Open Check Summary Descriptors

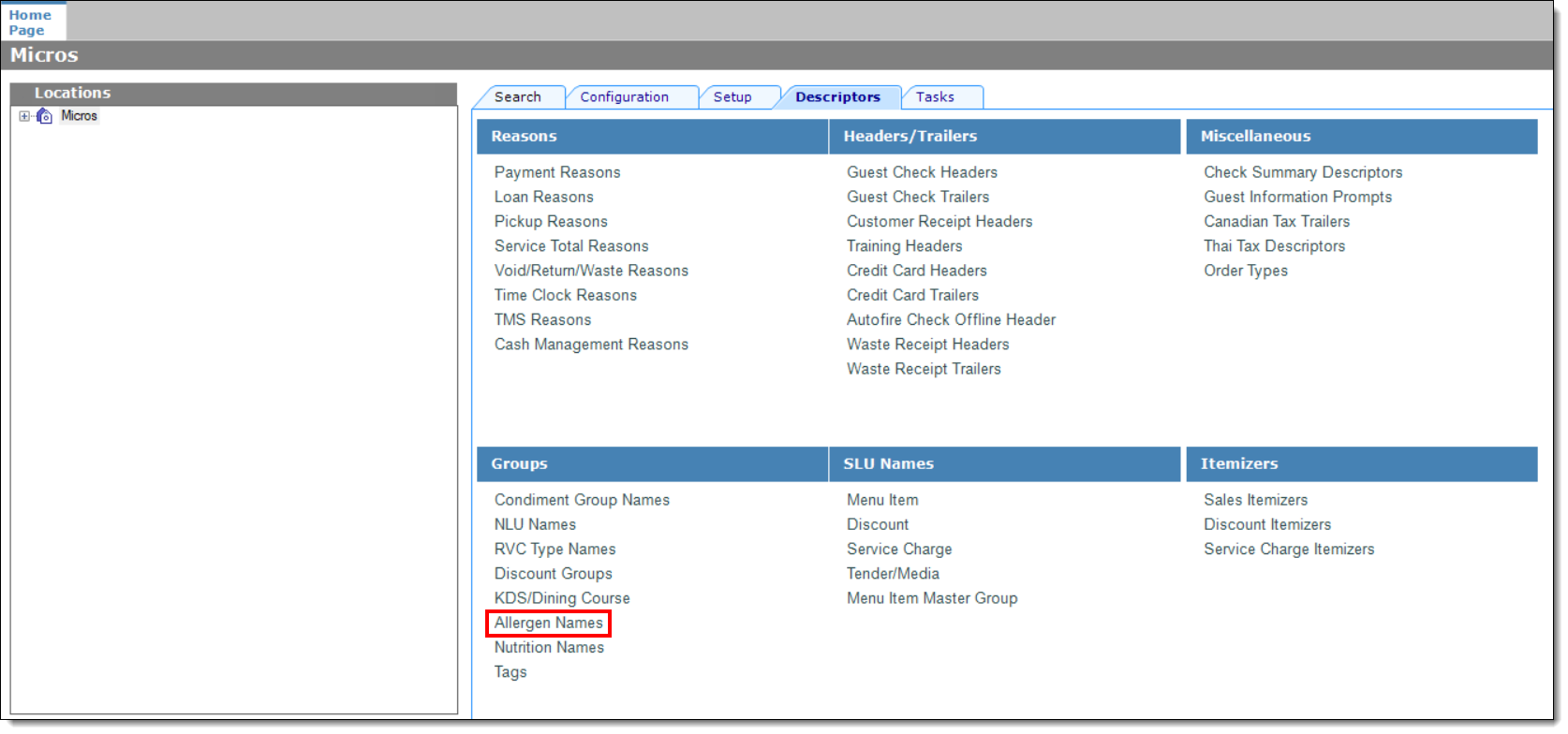1303,172
